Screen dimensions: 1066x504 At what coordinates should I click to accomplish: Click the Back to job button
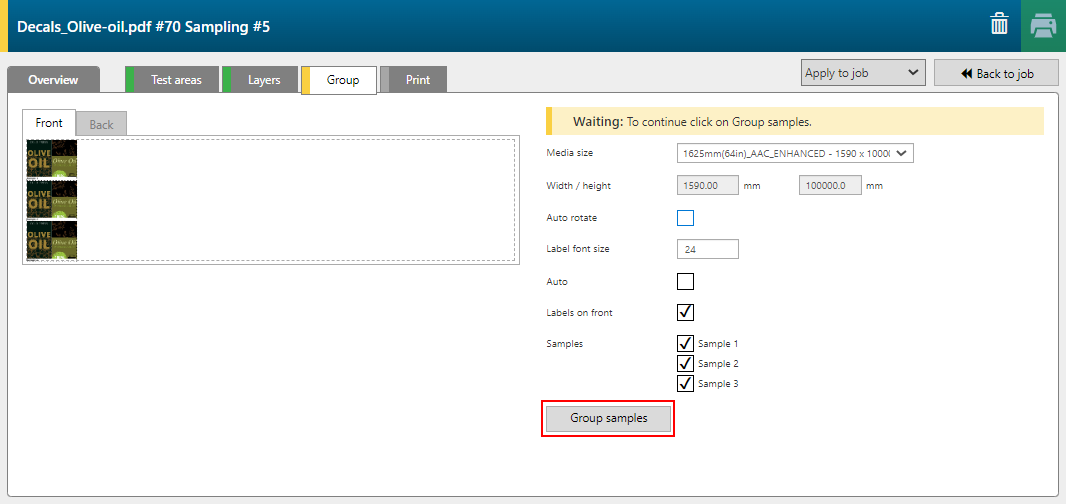click(996, 73)
